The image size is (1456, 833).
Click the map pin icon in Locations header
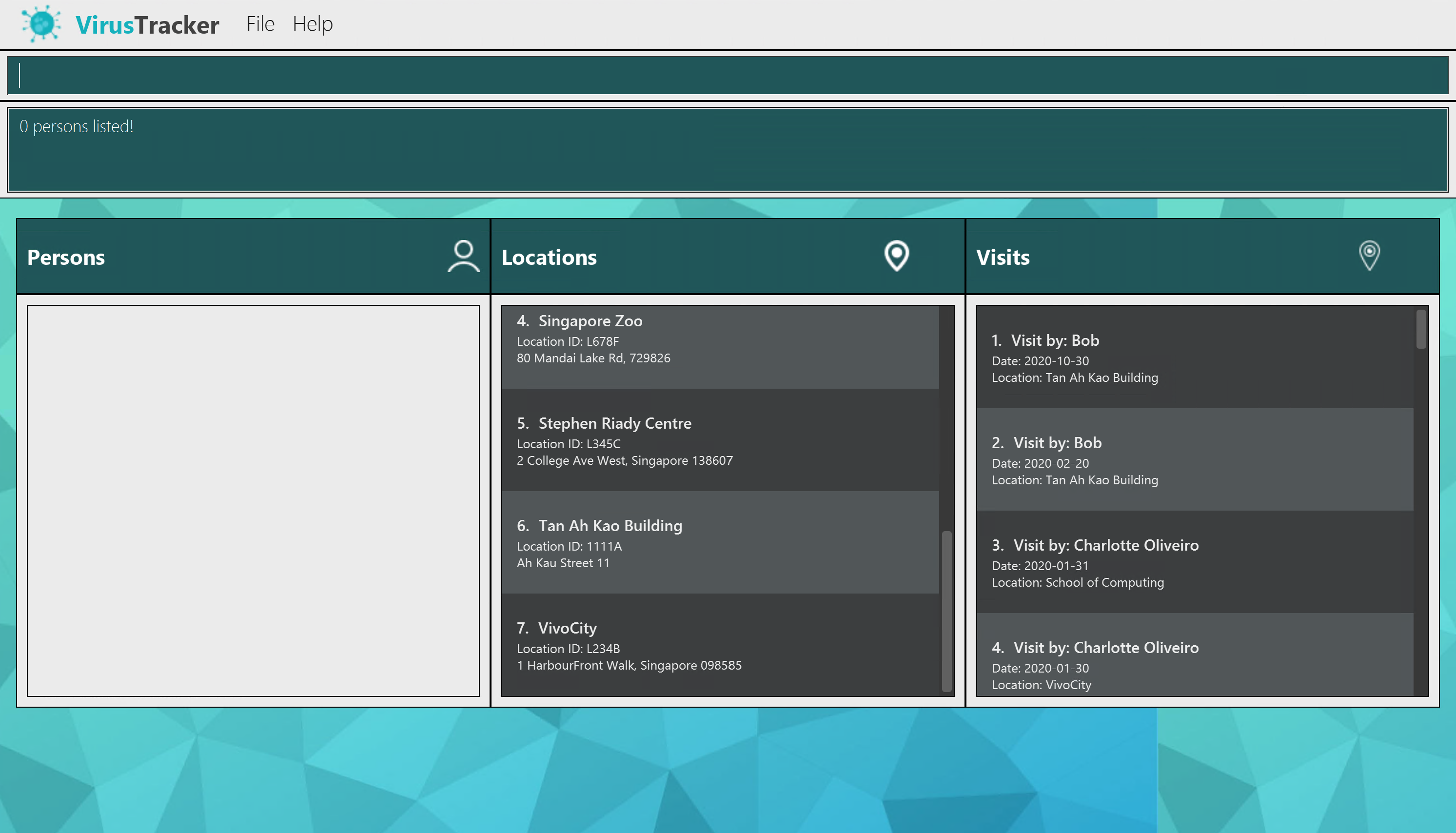click(x=896, y=256)
